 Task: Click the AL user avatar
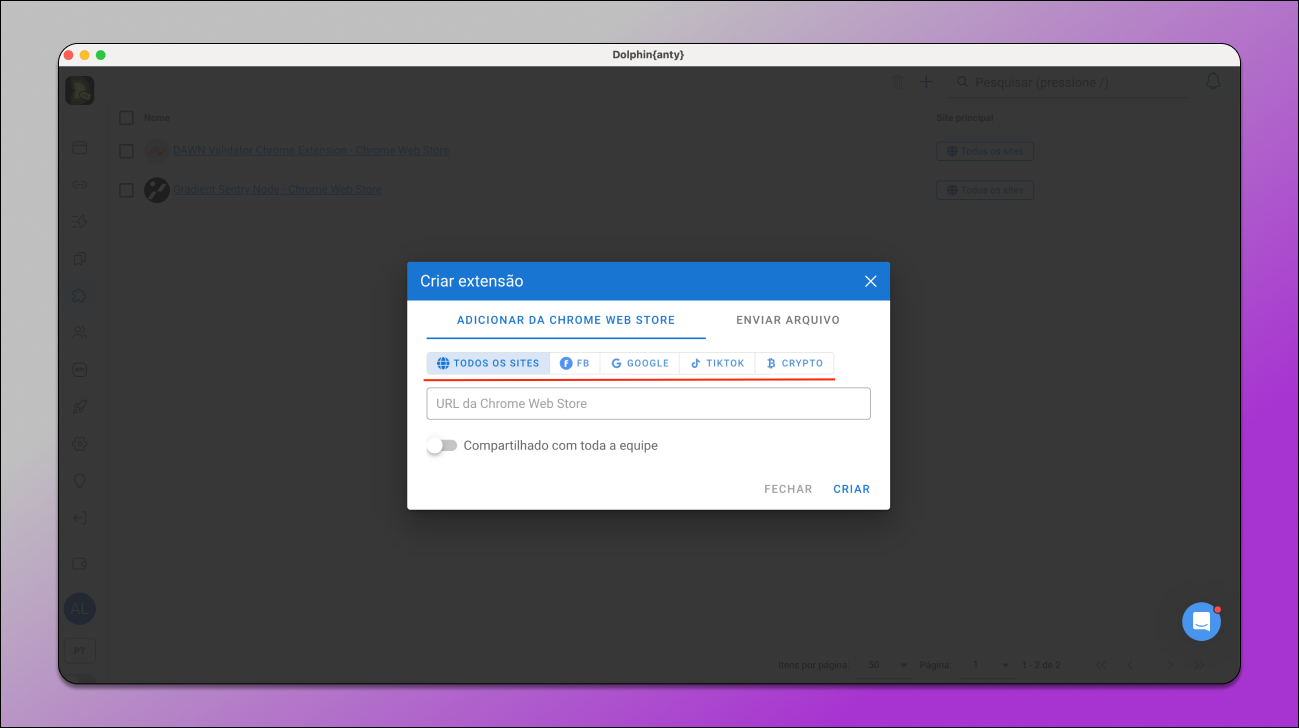click(80, 608)
